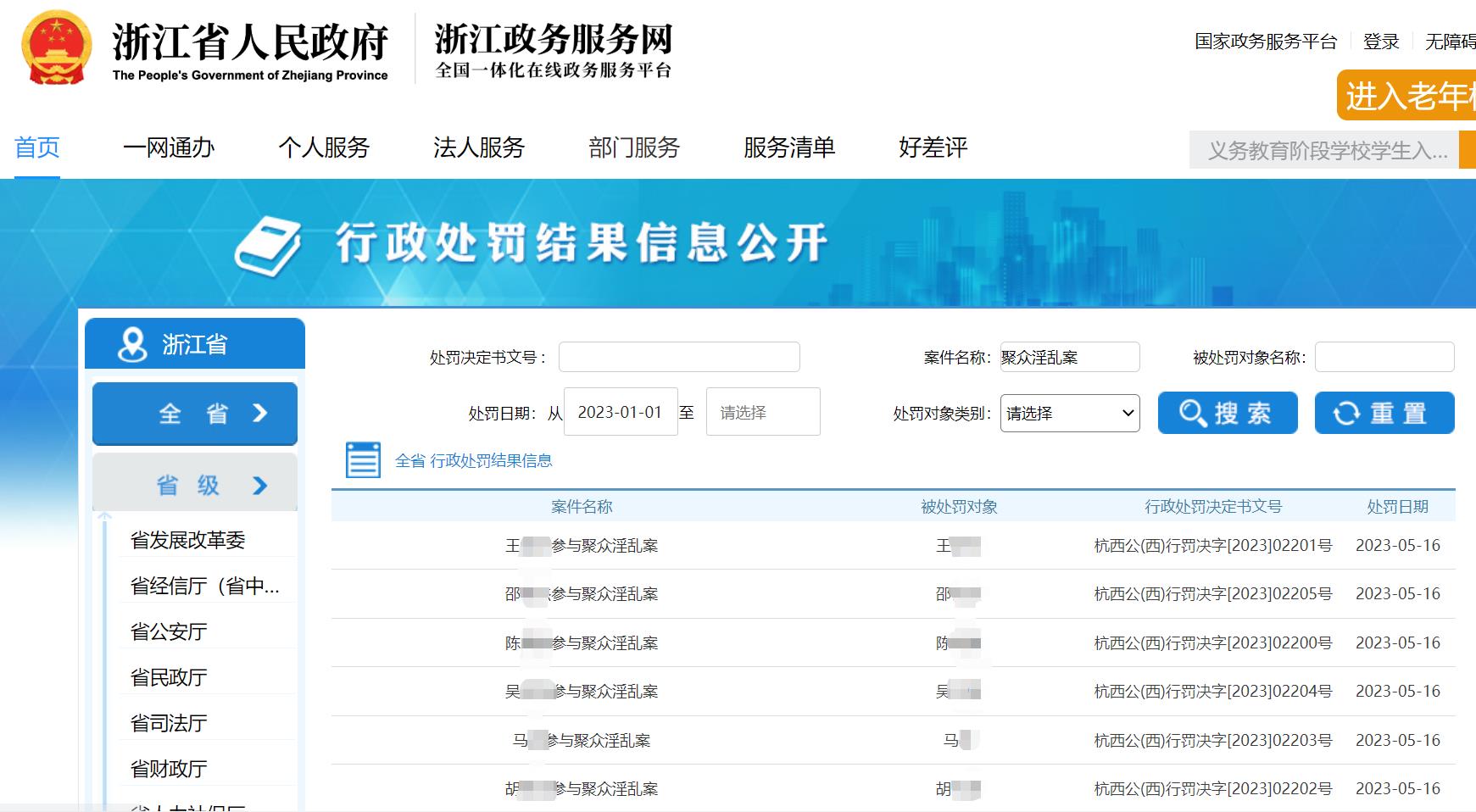Click the book icon in the banner
Screen dimensions: 1476x812
point(268,247)
